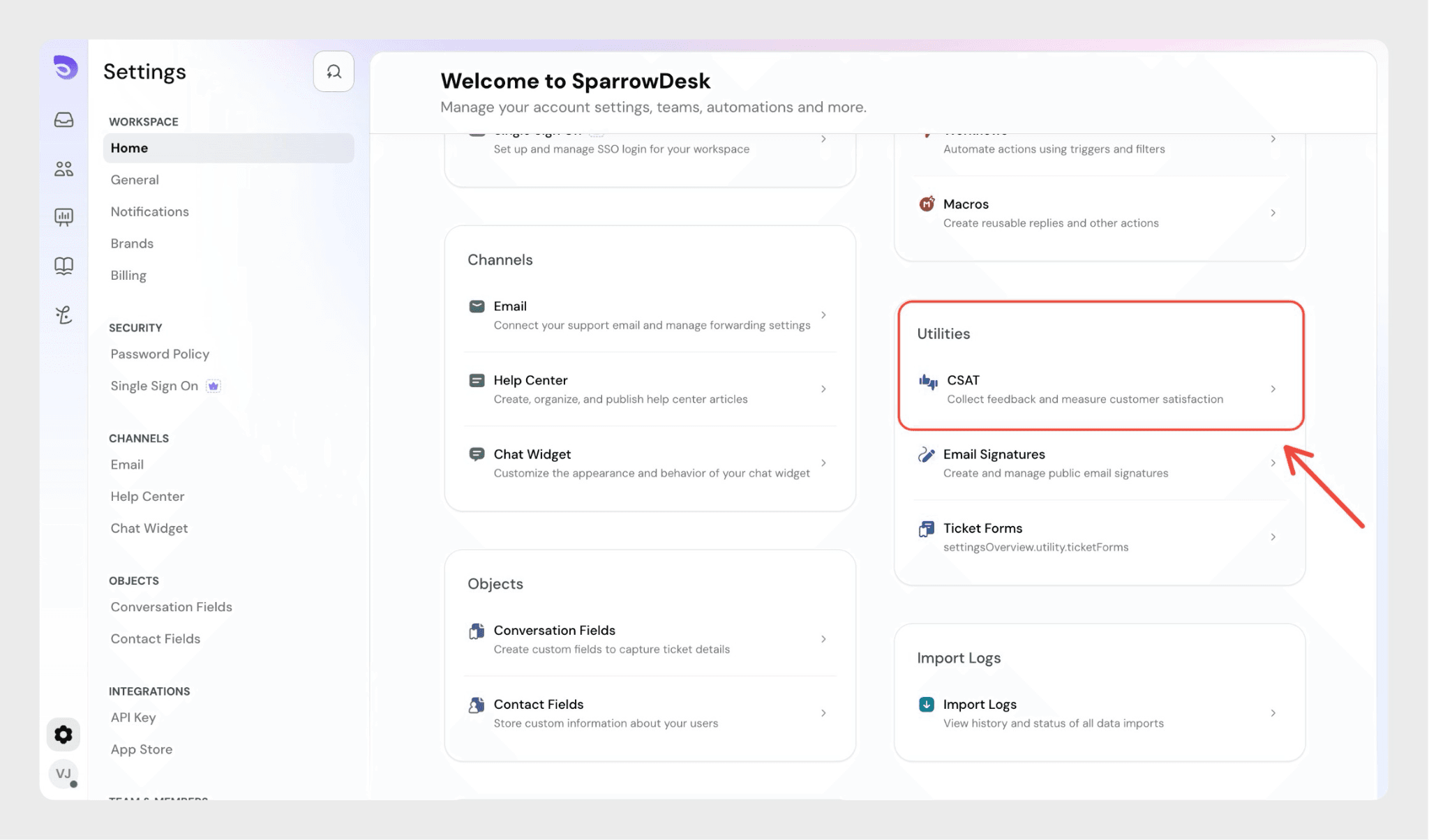Click chevron on Email Signatures row

click(1273, 463)
